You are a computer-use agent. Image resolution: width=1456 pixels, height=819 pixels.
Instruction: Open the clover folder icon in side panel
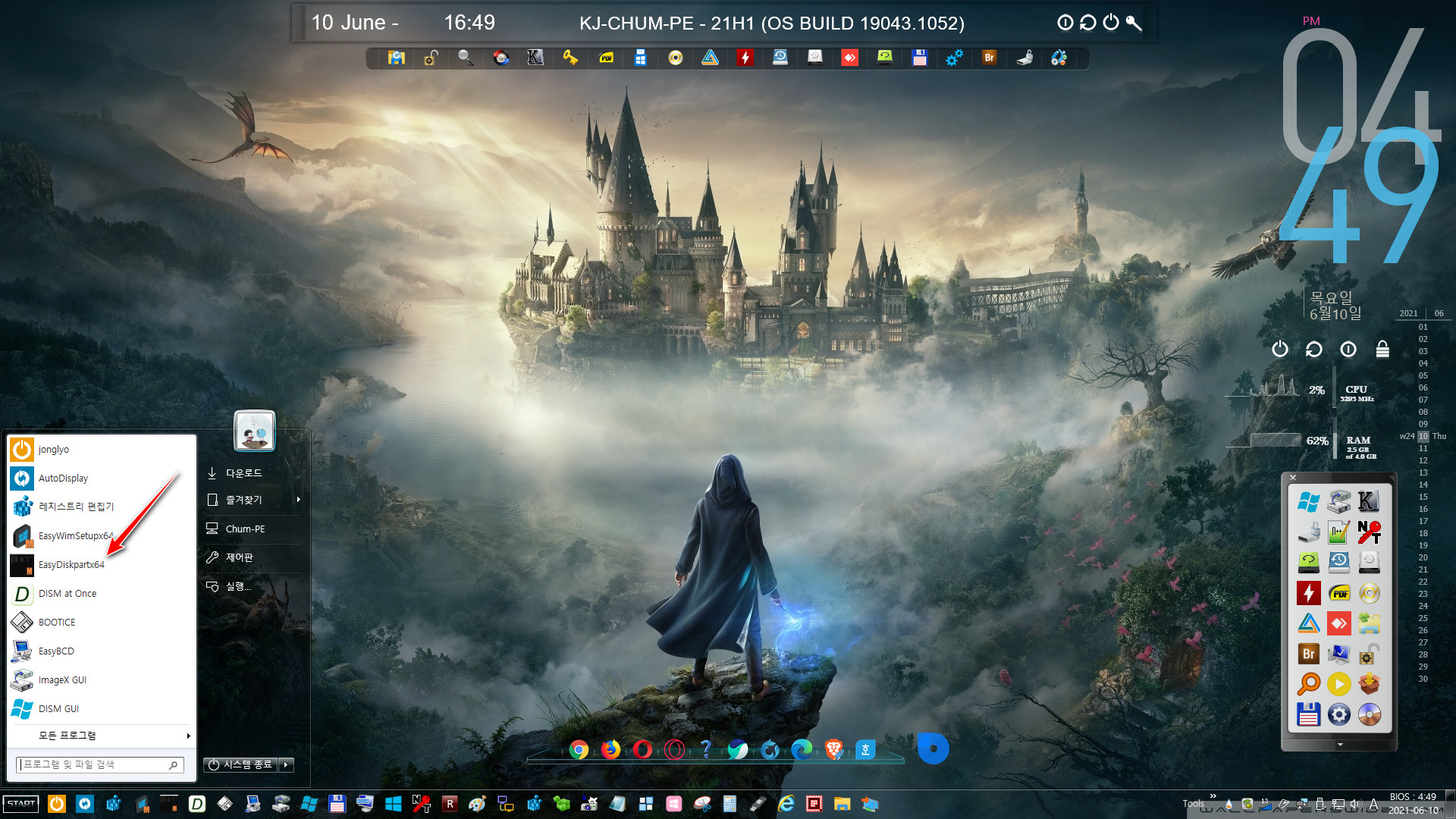click(1370, 623)
